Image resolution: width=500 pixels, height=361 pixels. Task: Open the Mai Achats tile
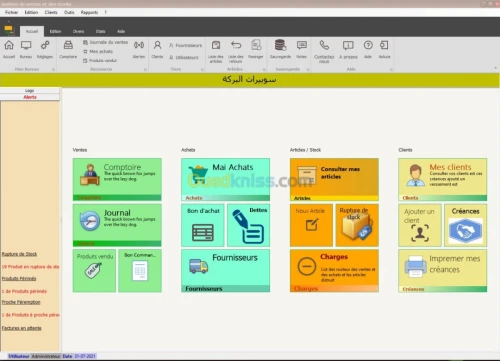pyautogui.click(x=226, y=179)
